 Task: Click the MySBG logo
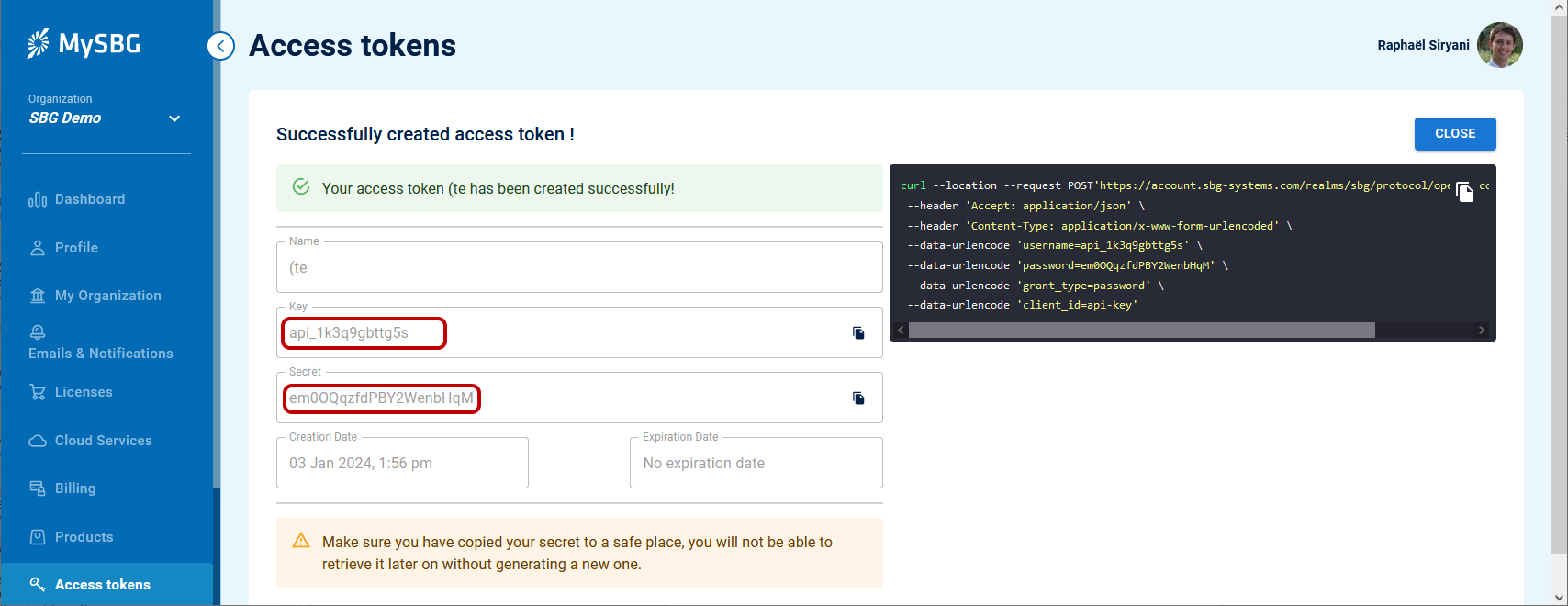click(84, 43)
